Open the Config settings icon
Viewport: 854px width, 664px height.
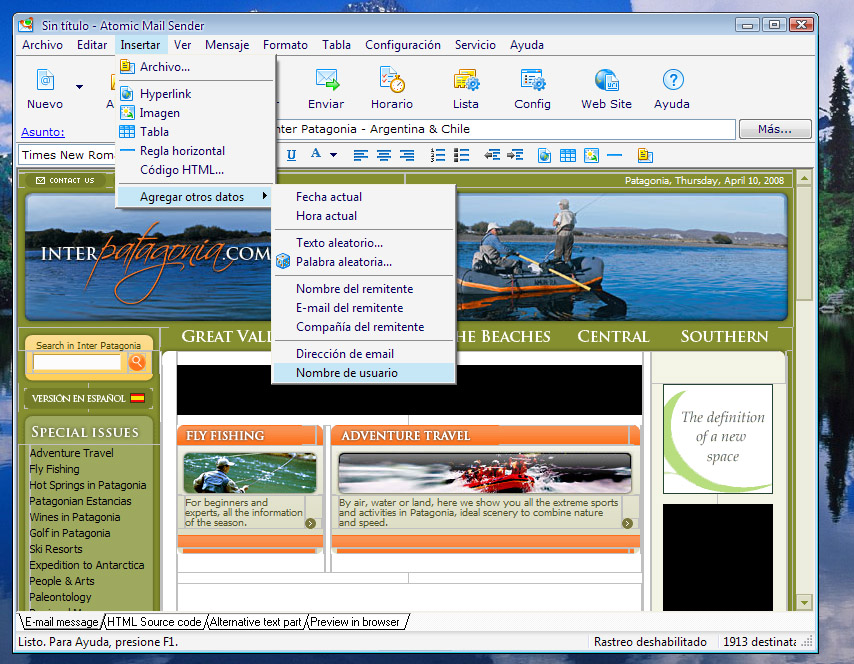click(x=533, y=80)
